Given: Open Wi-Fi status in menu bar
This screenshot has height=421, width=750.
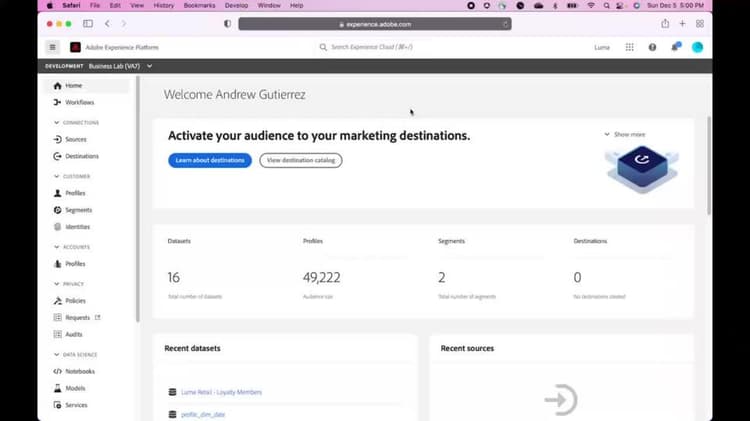Looking at the screenshot, I should 591,5.
